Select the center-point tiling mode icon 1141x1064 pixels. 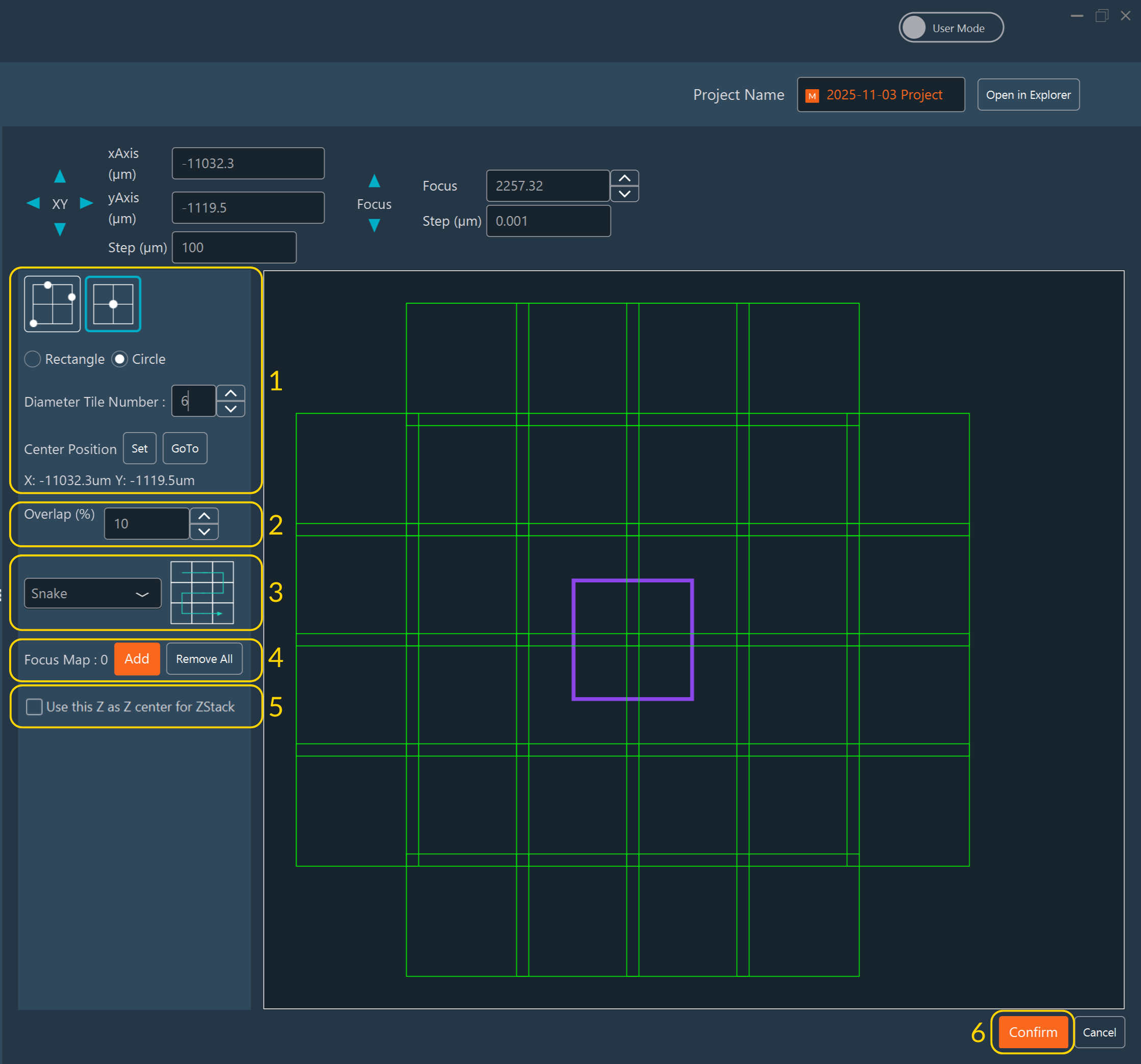pyautogui.click(x=113, y=304)
